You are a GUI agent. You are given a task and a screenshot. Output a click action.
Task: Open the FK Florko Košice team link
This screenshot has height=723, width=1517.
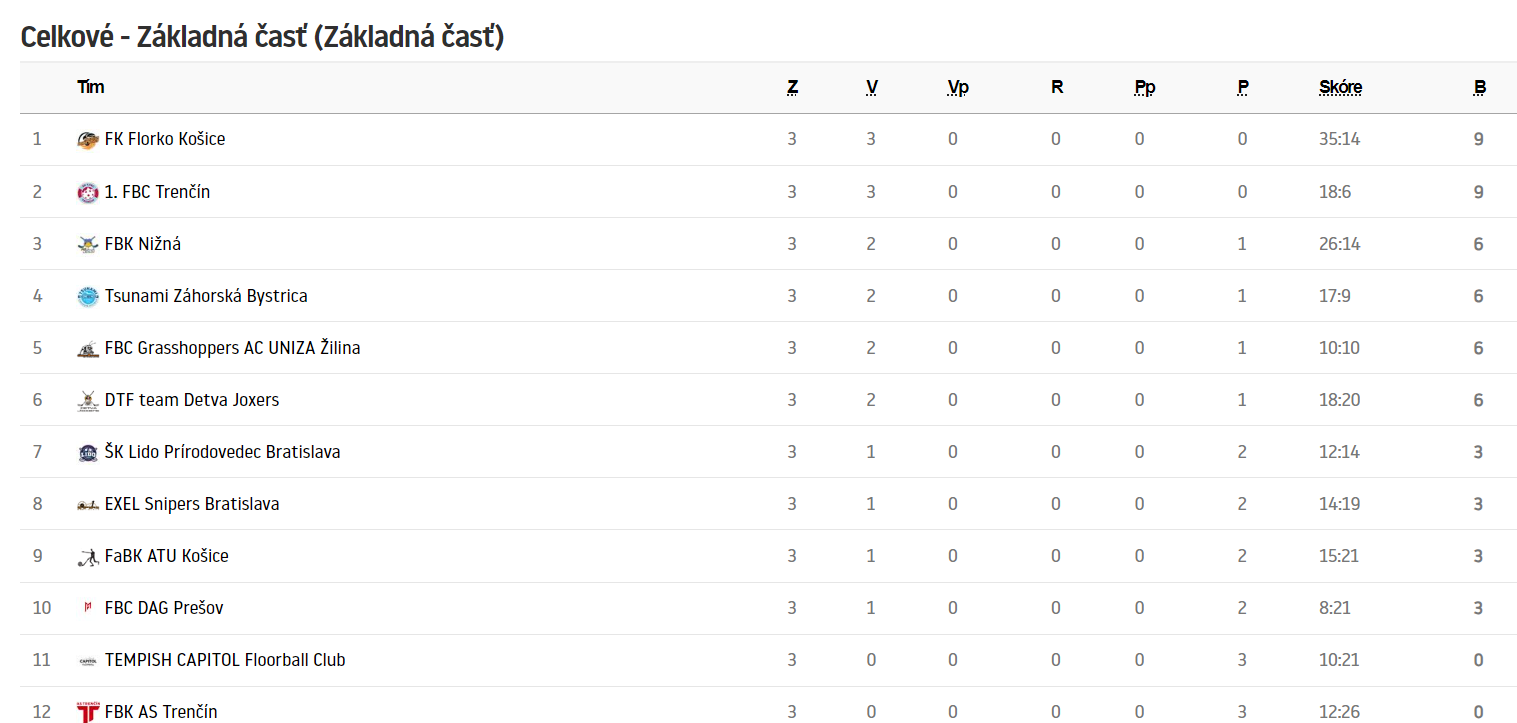click(x=165, y=139)
